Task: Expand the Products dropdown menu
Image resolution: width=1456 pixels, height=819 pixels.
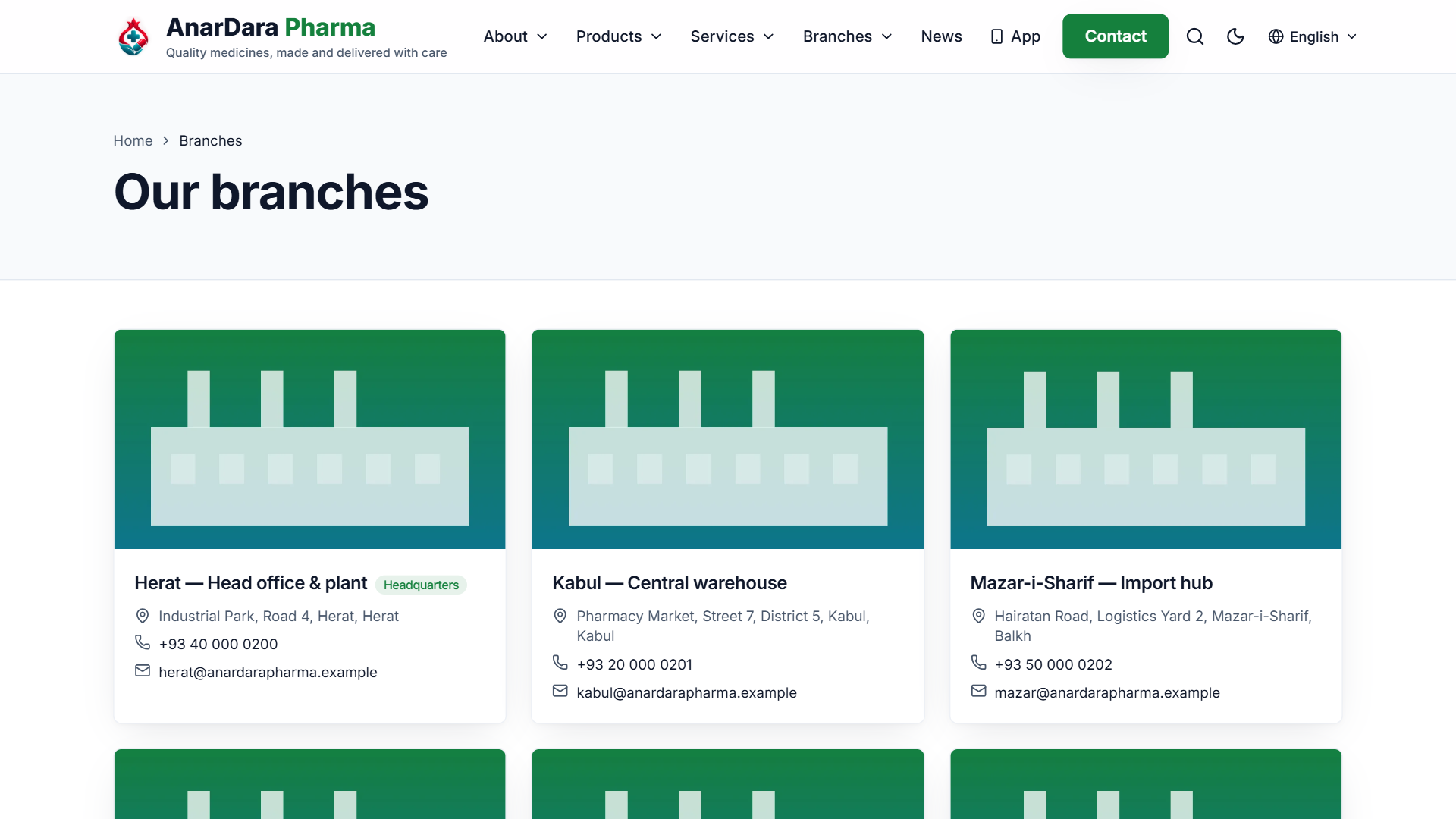Action: click(x=619, y=36)
